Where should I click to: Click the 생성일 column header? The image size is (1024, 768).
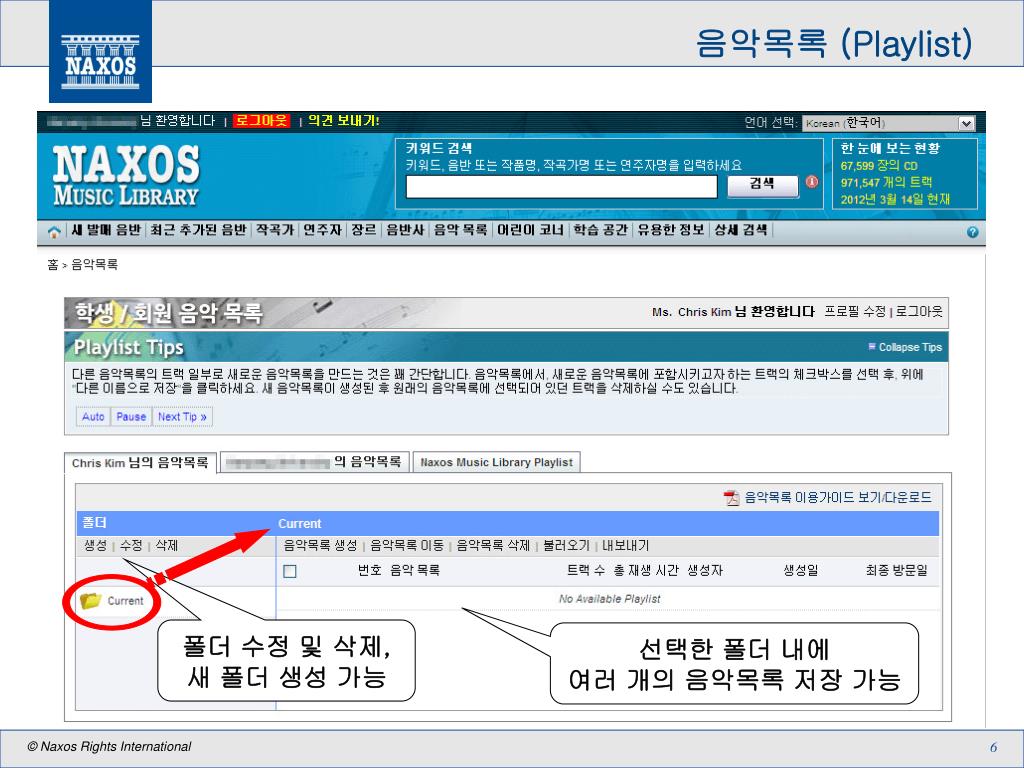tap(801, 571)
